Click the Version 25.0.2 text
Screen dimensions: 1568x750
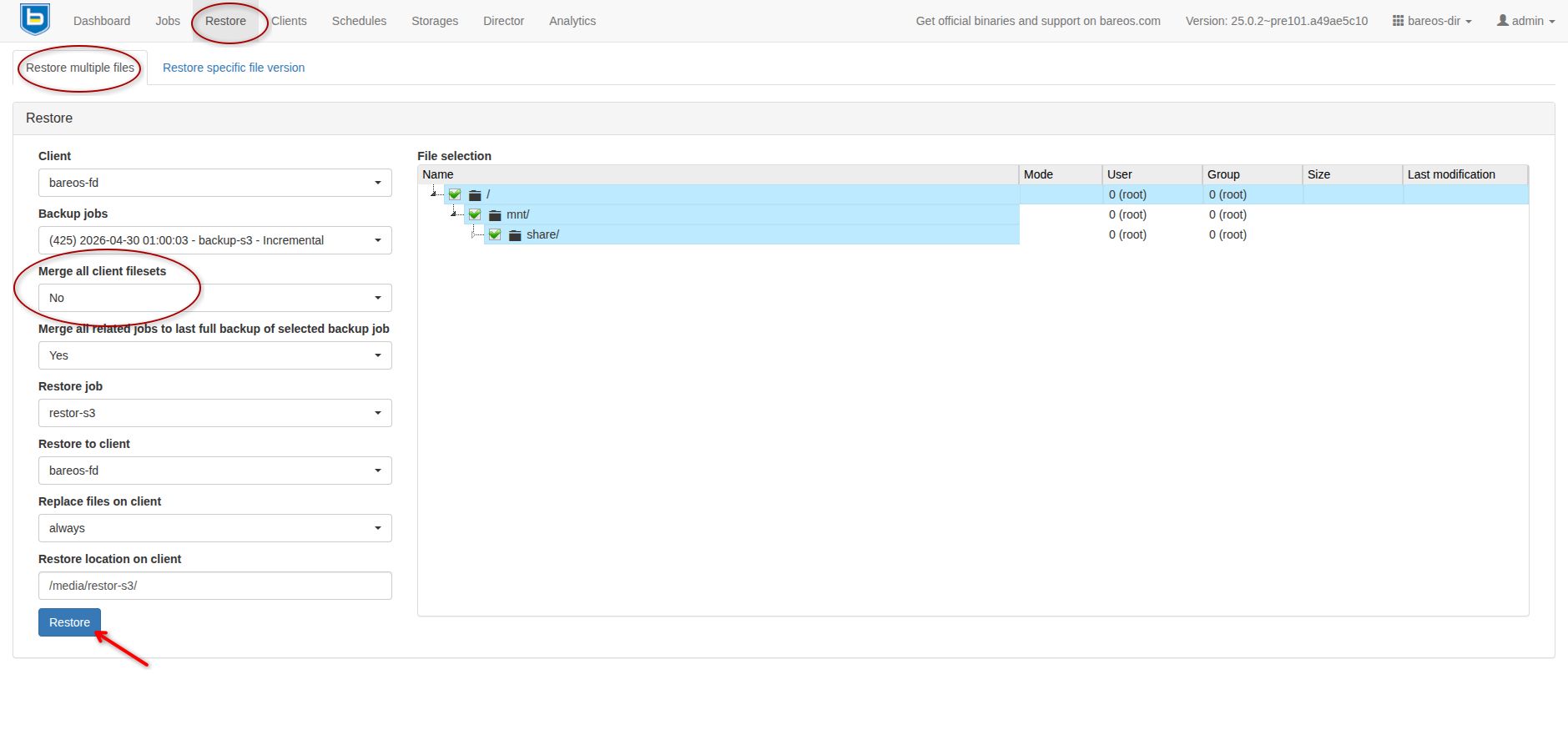[1277, 21]
